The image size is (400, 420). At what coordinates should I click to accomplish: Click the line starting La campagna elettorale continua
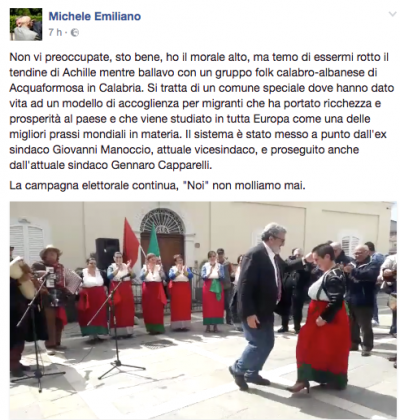157,185
